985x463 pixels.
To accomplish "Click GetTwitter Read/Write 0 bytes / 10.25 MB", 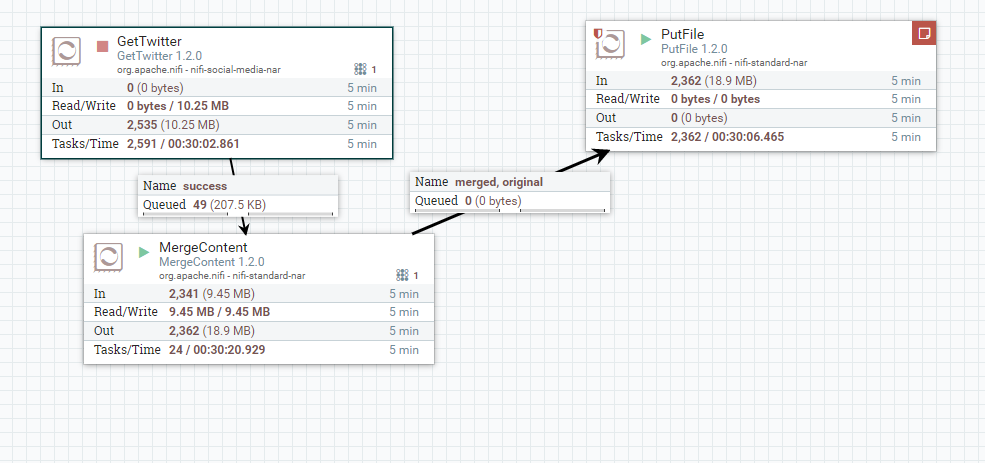I will pos(178,106).
